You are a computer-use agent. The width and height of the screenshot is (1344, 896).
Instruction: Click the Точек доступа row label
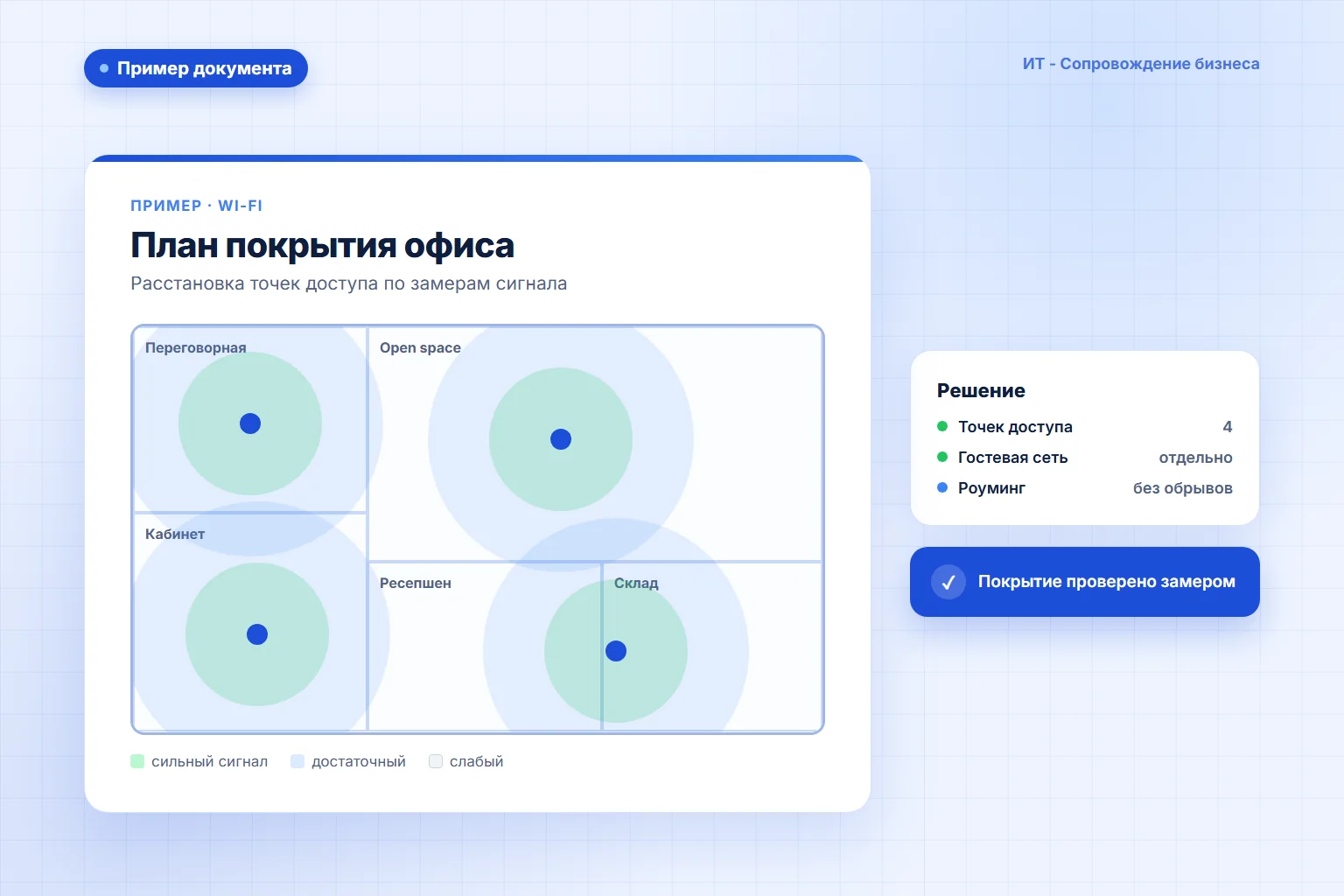(x=1015, y=427)
